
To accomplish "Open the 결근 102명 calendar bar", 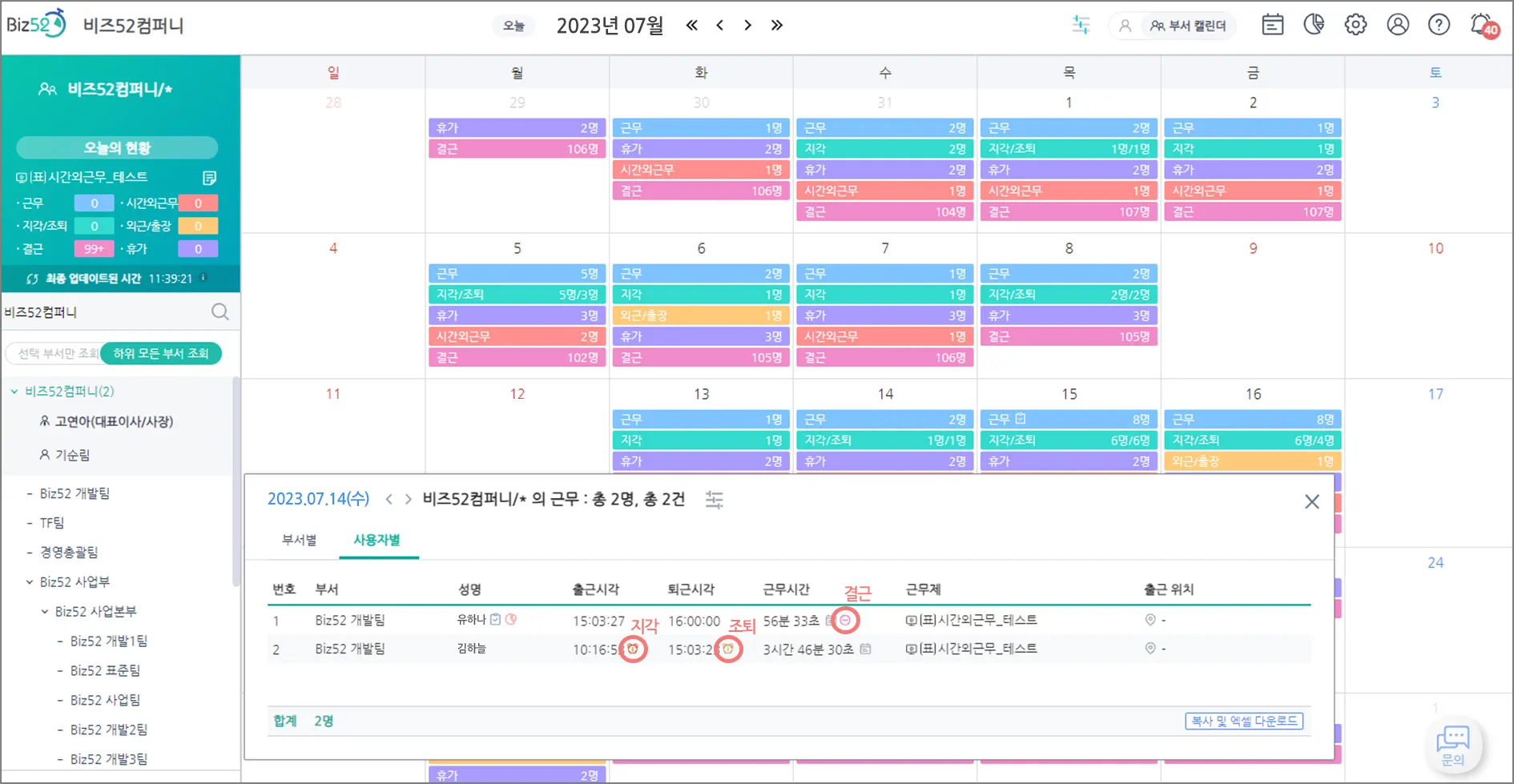I will (x=517, y=358).
